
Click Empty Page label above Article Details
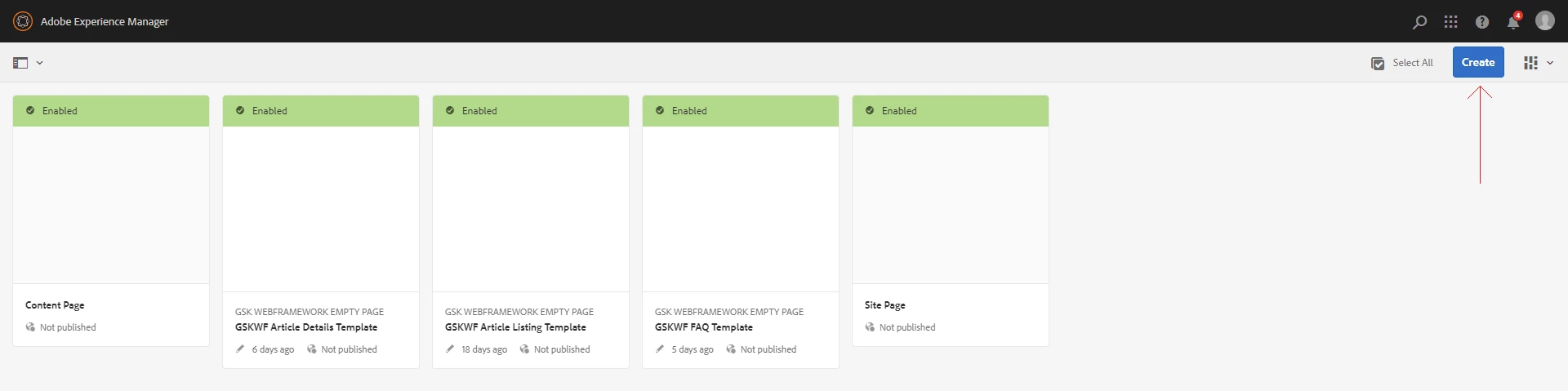click(310, 312)
